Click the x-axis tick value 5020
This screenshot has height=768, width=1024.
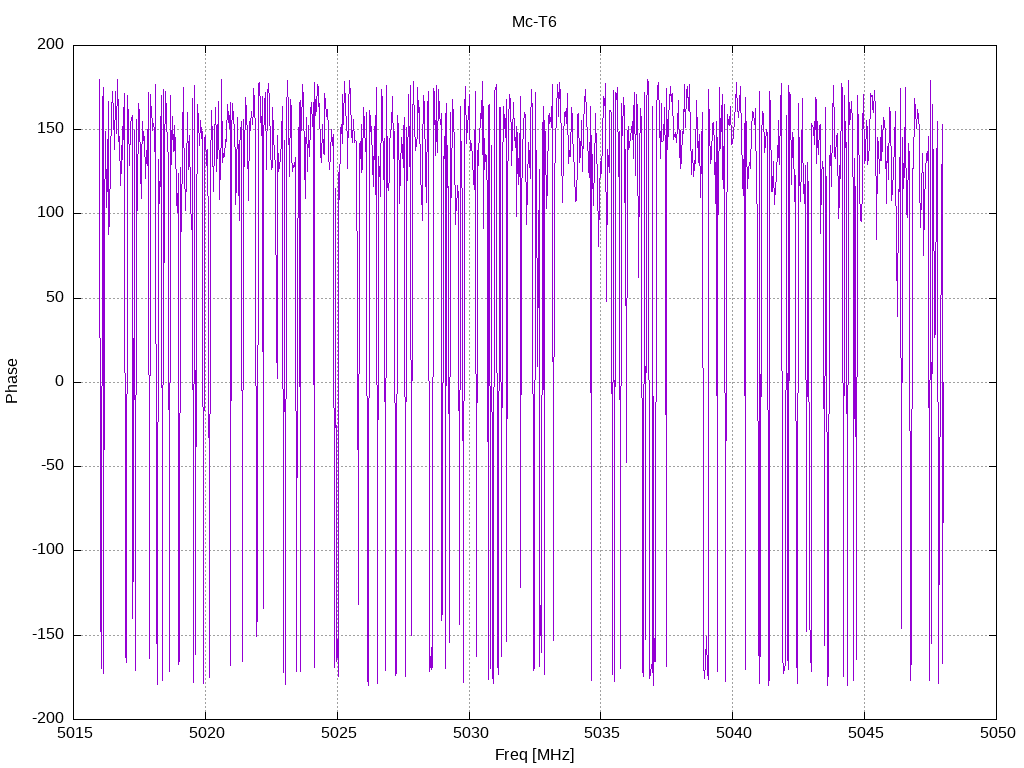tap(206, 733)
